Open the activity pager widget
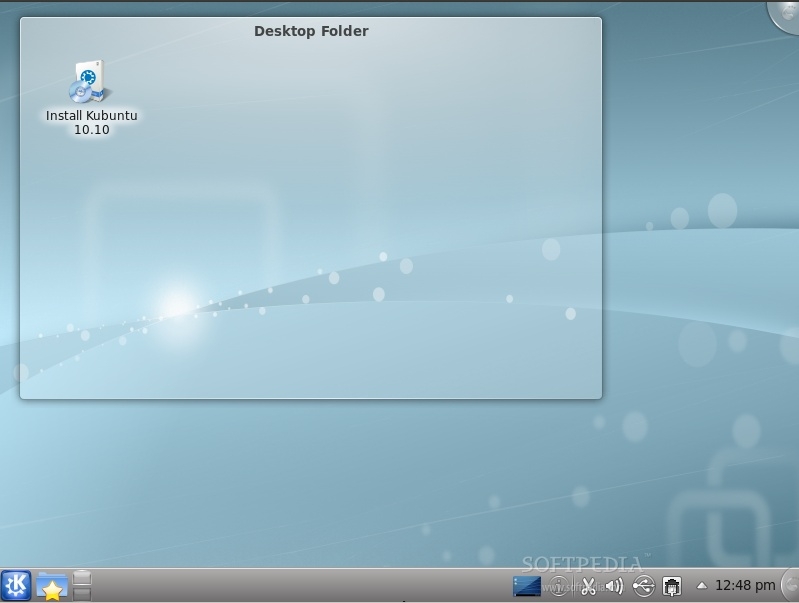Image resolution: width=799 pixels, height=603 pixels. click(x=82, y=585)
